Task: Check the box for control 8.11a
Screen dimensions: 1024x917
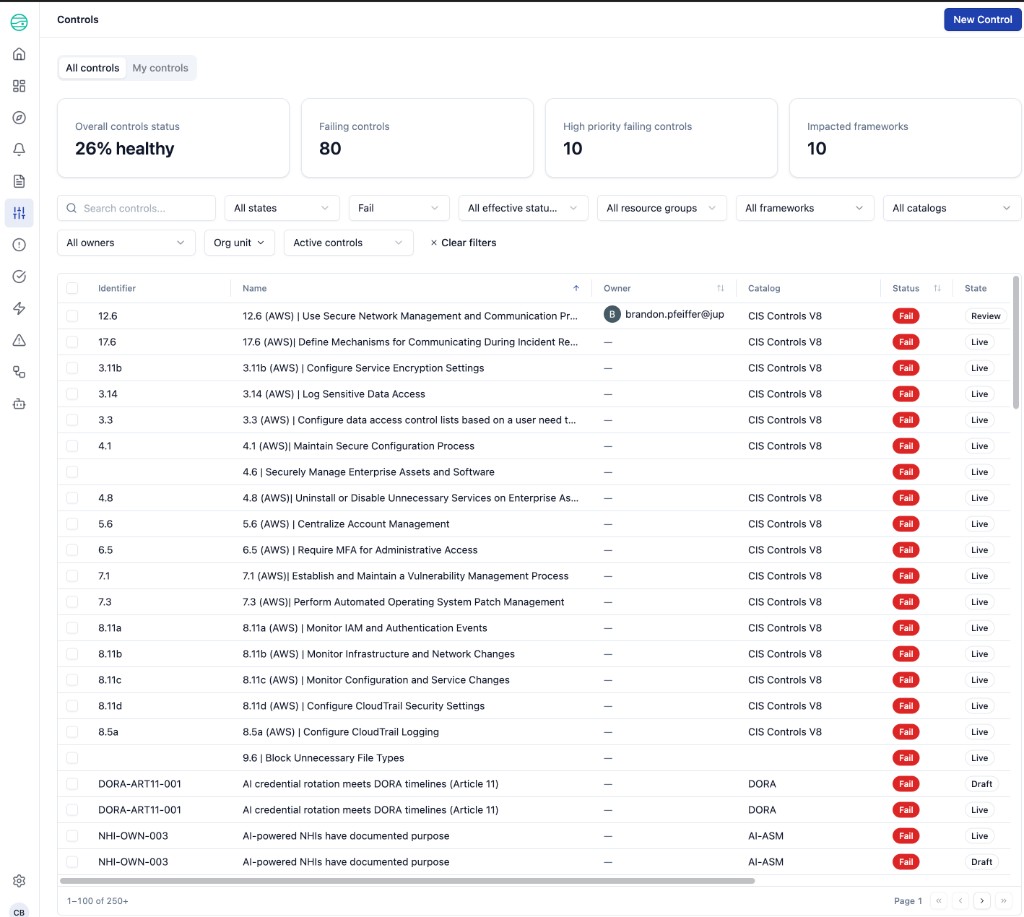Action: coord(72,628)
